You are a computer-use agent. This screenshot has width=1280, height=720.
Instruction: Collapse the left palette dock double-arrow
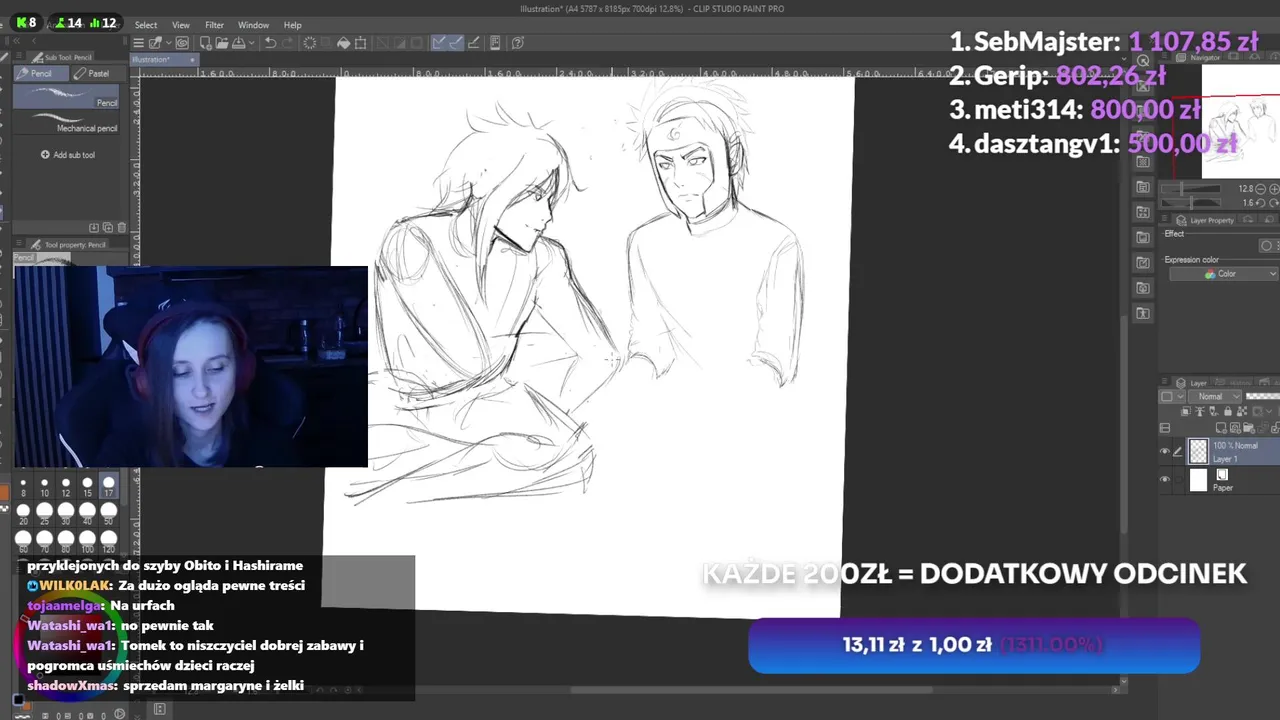pyautogui.click(x=16, y=41)
